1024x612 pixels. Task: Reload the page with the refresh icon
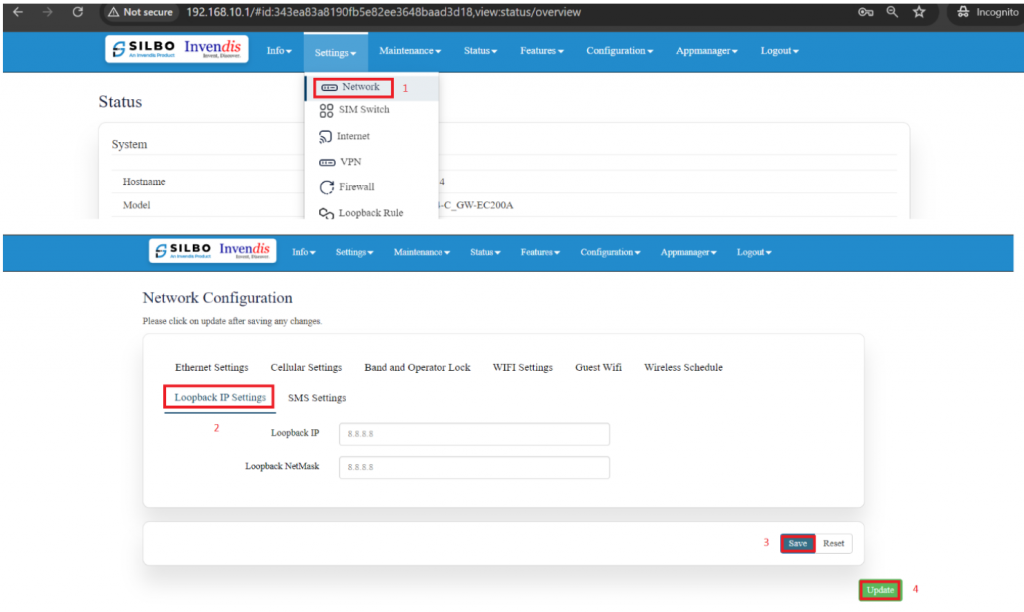coord(78,12)
